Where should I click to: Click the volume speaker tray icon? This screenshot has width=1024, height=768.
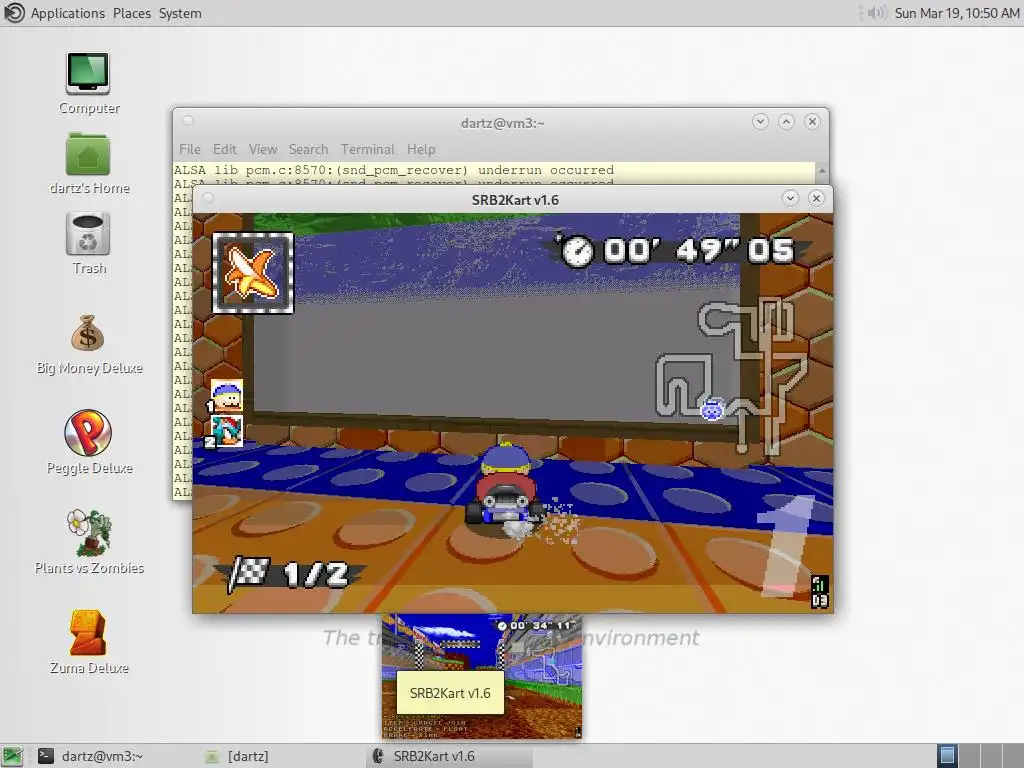point(876,13)
